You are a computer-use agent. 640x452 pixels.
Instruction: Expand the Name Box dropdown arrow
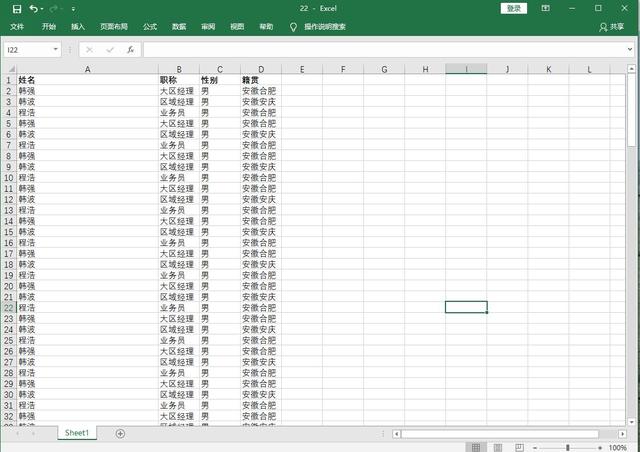56,50
